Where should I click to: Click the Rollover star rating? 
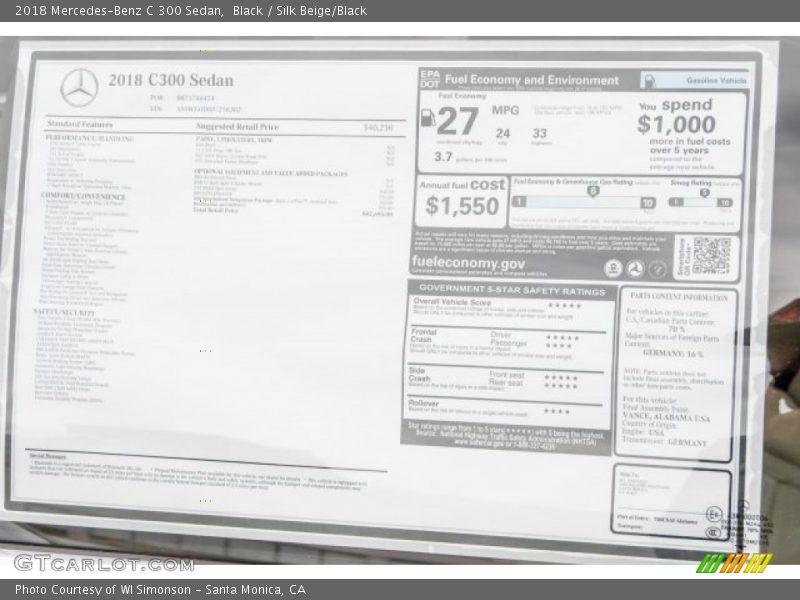coord(557,411)
